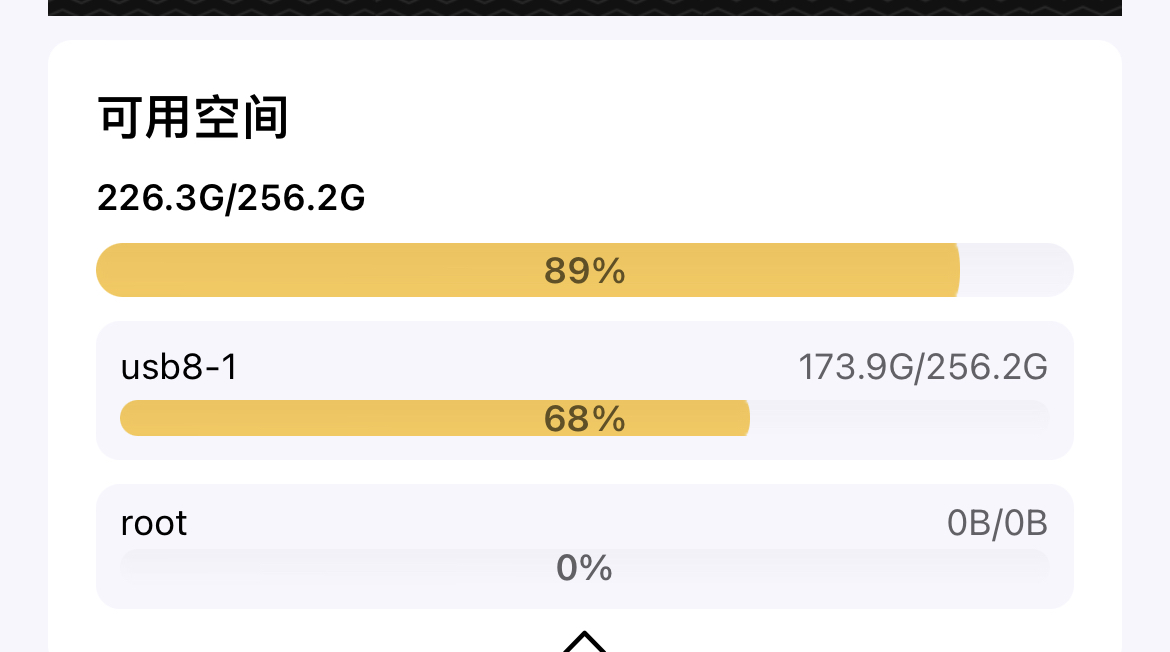This screenshot has height=652, width=1170.
Task: Click the dark patterned header banner
Action: coord(585,10)
